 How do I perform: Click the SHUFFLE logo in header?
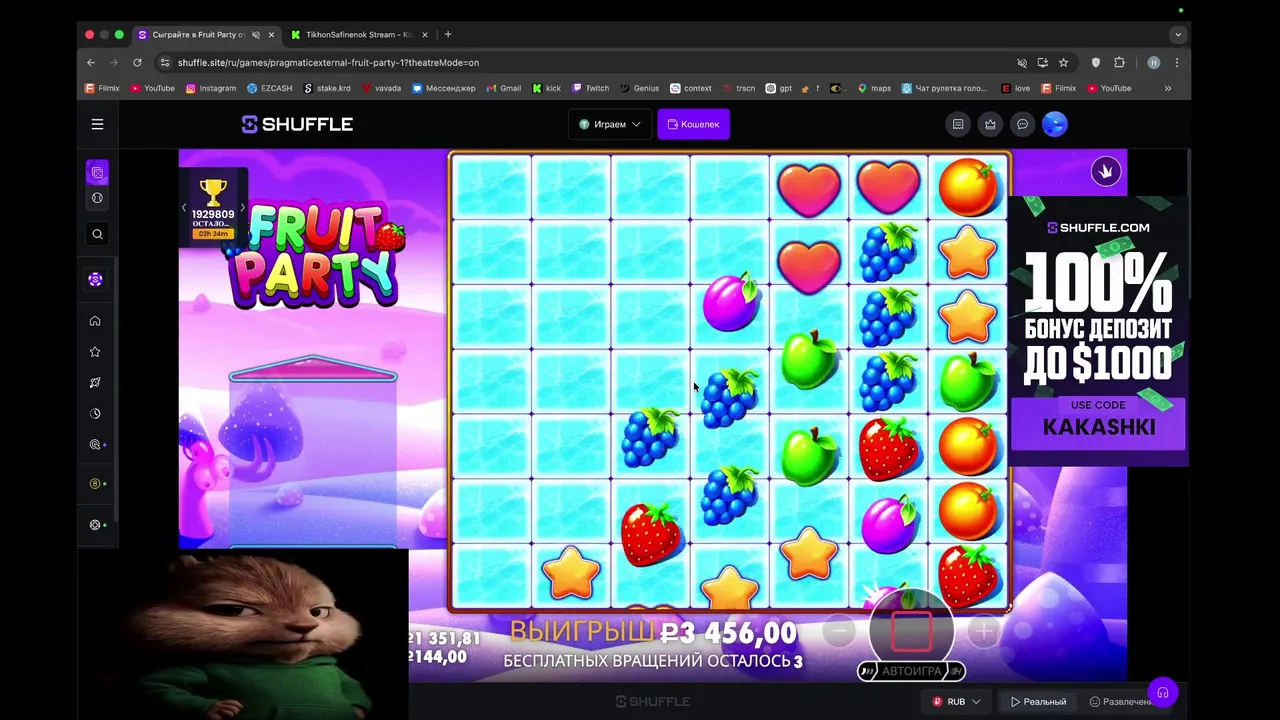tap(297, 124)
